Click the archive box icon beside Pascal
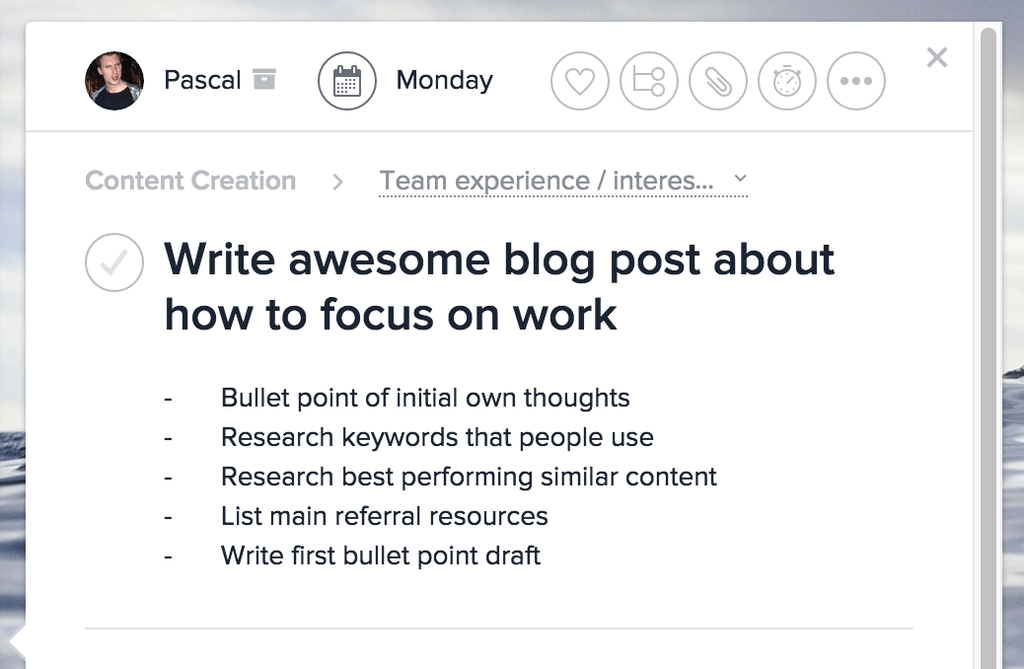This screenshot has width=1024, height=669. pyautogui.click(x=264, y=78)
